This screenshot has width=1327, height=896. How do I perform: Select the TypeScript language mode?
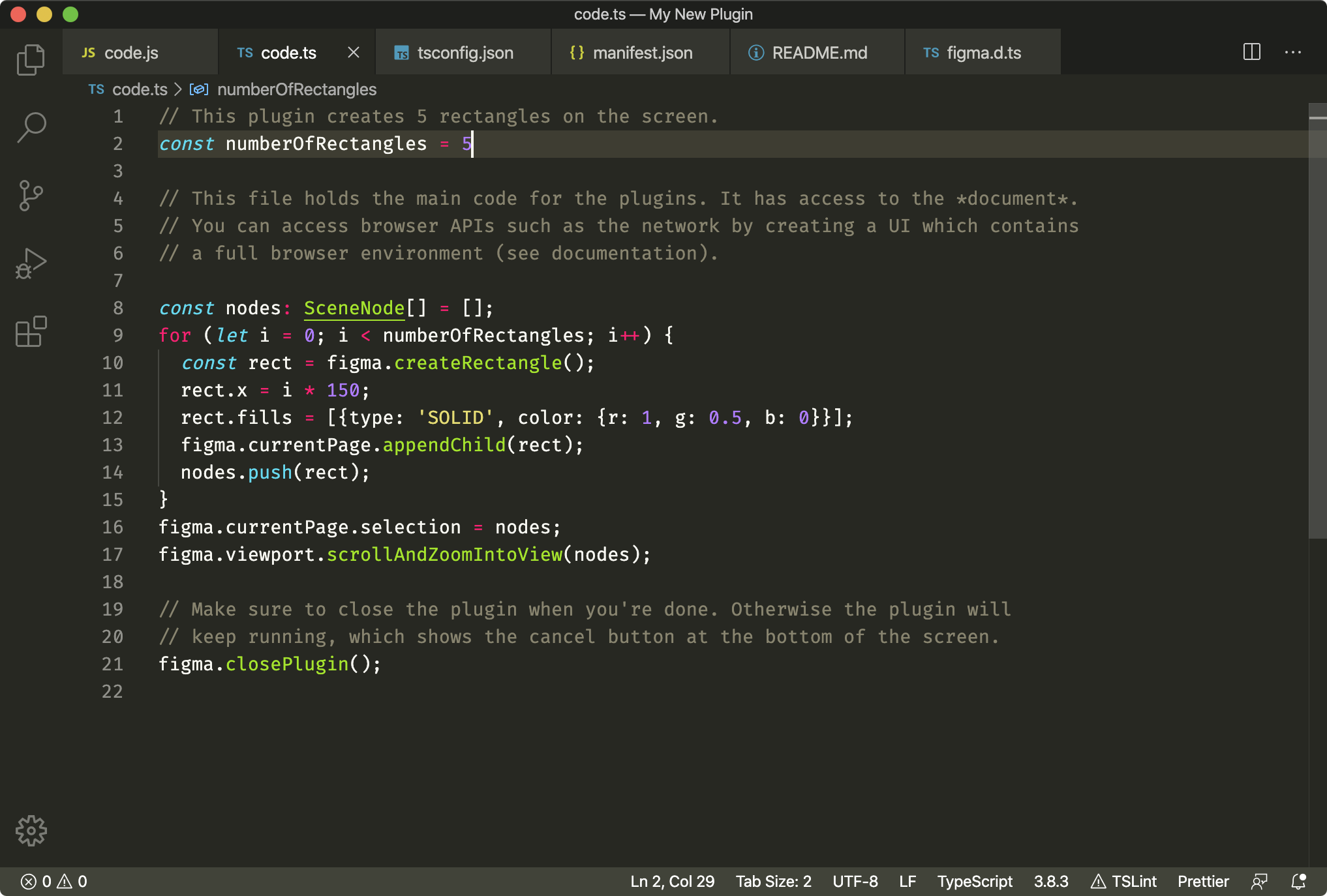point(975,882)
